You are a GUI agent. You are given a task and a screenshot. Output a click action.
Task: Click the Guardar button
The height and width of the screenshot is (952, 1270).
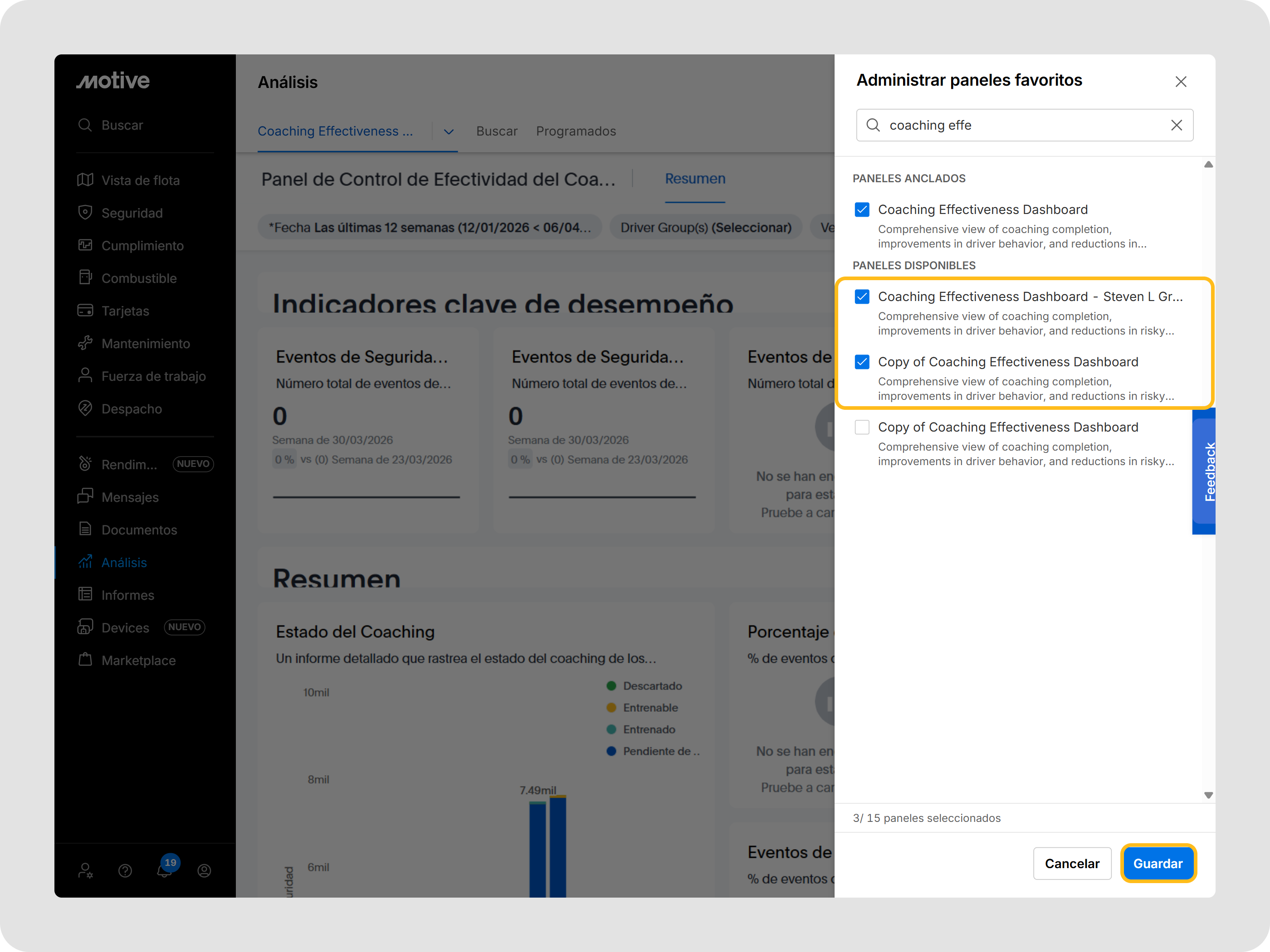click(x=1157, y=863)
